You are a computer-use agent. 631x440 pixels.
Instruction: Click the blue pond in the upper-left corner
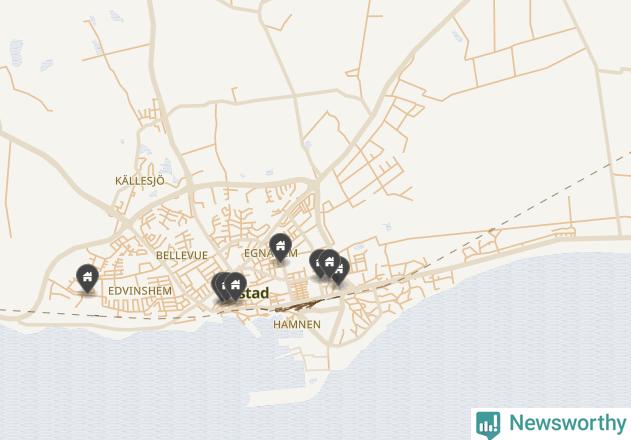coord(16,53)
